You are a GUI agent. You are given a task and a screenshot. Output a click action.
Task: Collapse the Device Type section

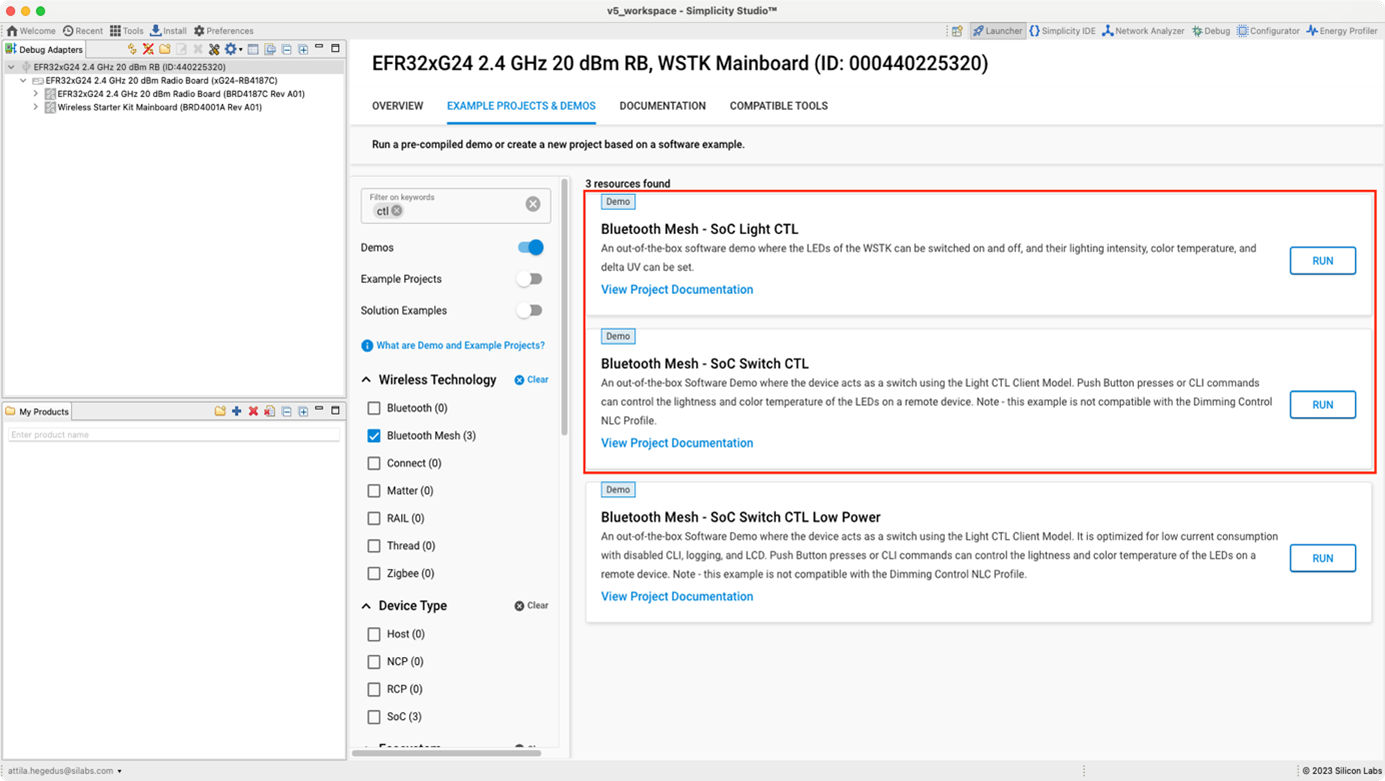pyautogui.click(x=366, y=605)
